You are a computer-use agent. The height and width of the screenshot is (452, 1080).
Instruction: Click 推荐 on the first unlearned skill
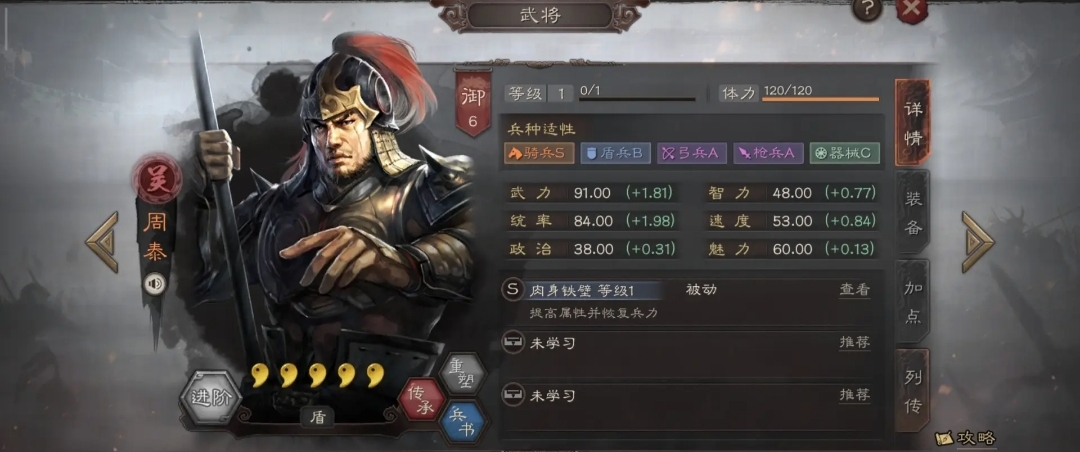point(854,342)
